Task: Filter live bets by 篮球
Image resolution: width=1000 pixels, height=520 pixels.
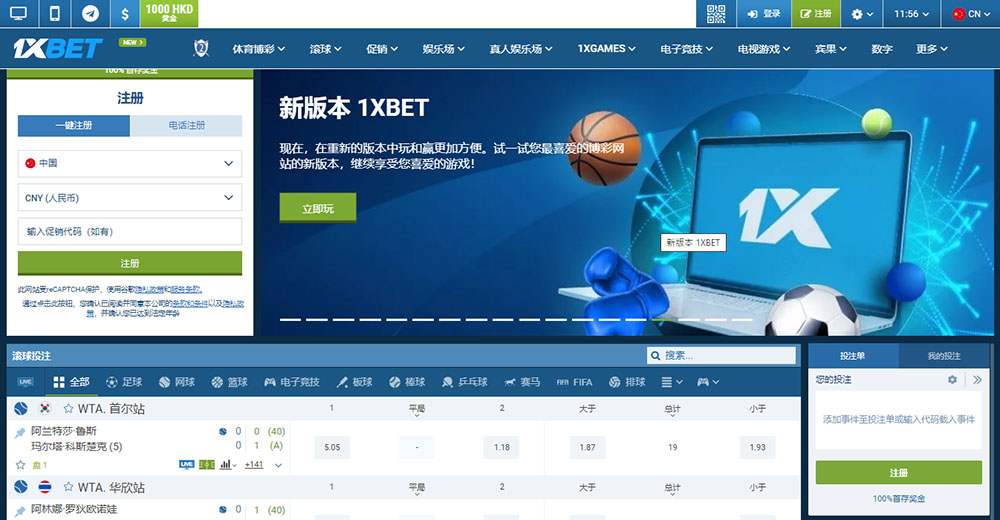Action: [x=229, y=382]
